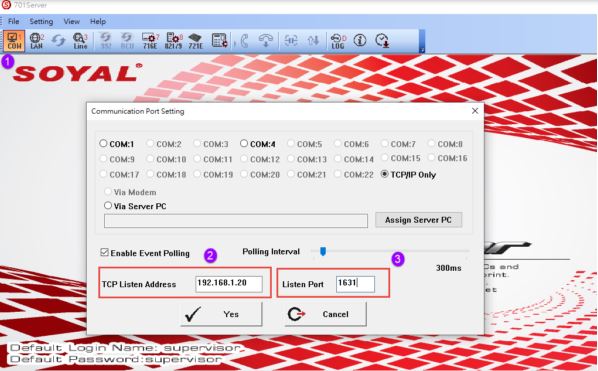Click the Line monitor toolbar icon
This screenshot has height=371, width=598.
[80, 40]
